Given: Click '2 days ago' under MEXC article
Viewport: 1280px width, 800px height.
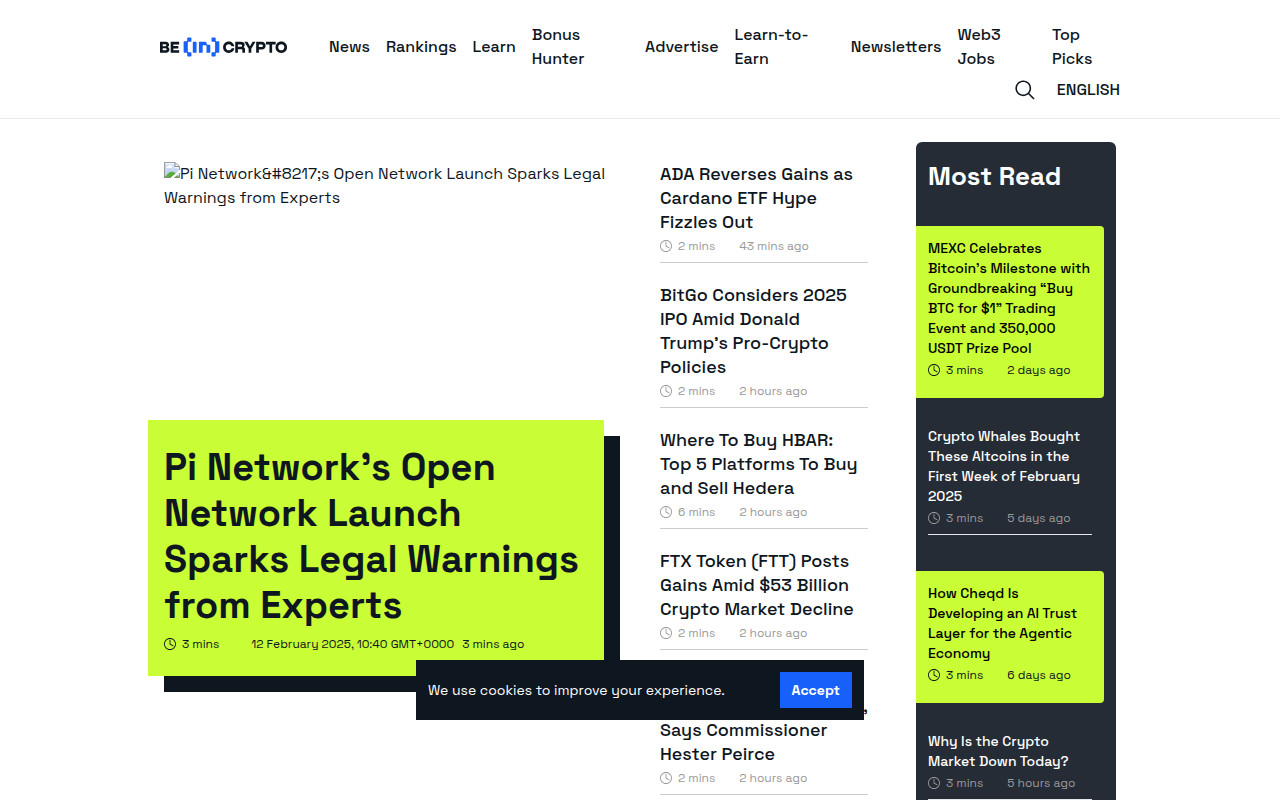Looking at the screenshot, I should click(1038, 370).
